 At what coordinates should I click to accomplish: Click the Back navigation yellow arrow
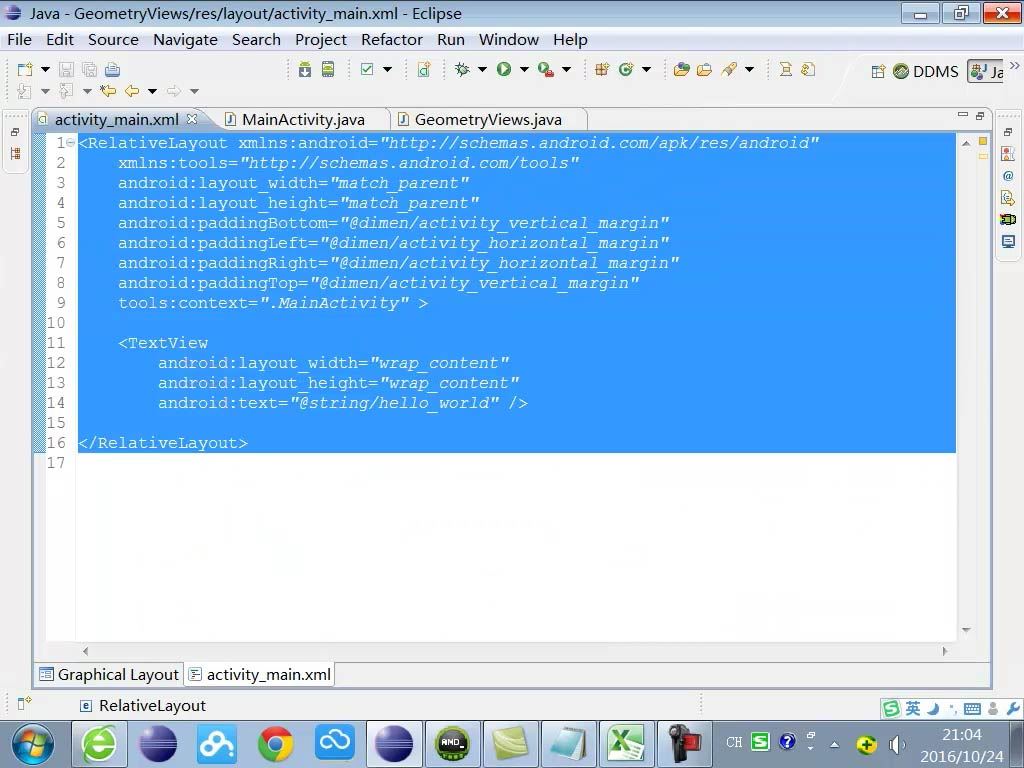pyautogui.click(x=132, y=91)
